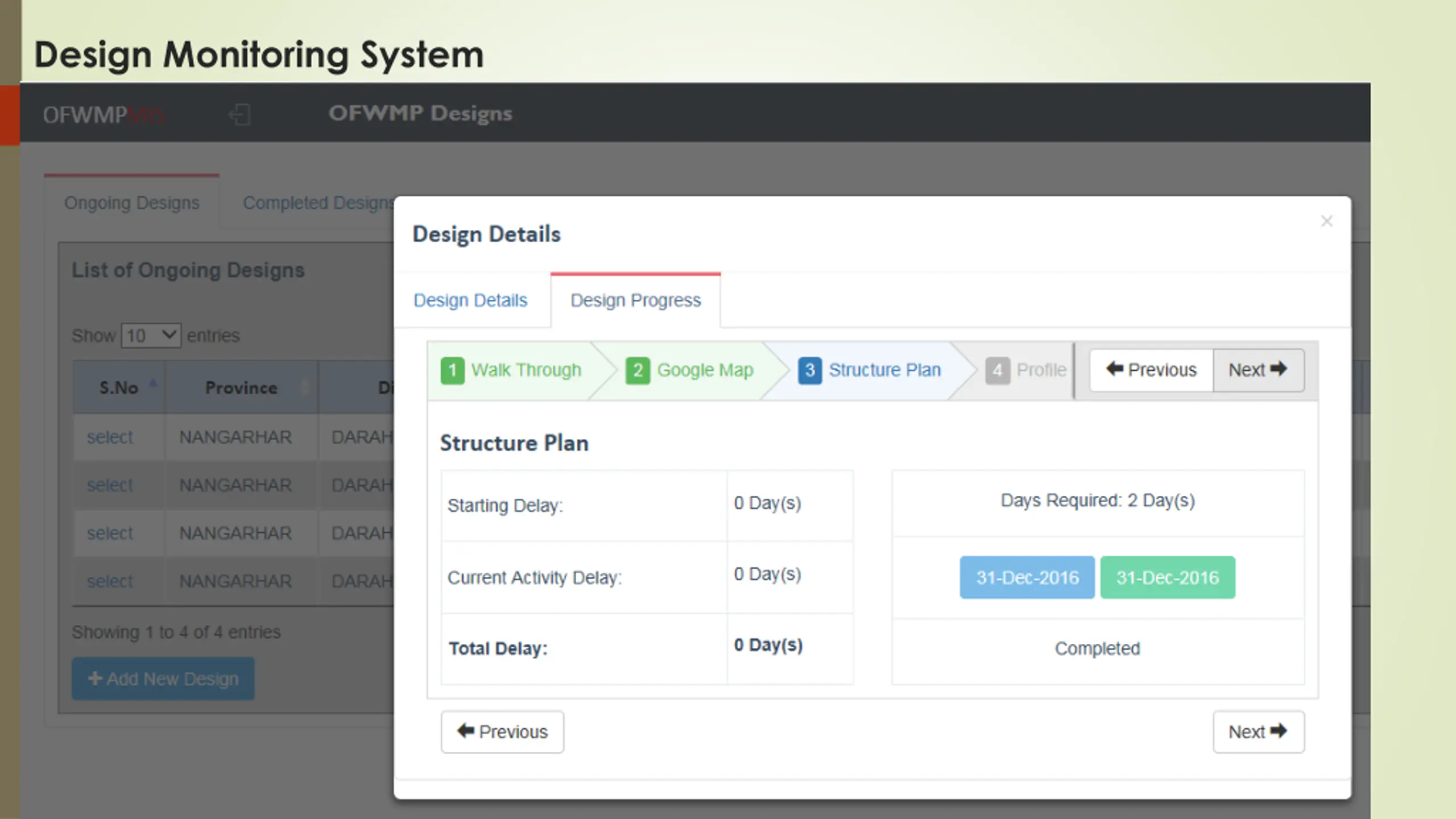Image resolution: width=1456 pixels, height=819 pixels.
Task: Click the step number 4 badge
Action: coord(998,370)
